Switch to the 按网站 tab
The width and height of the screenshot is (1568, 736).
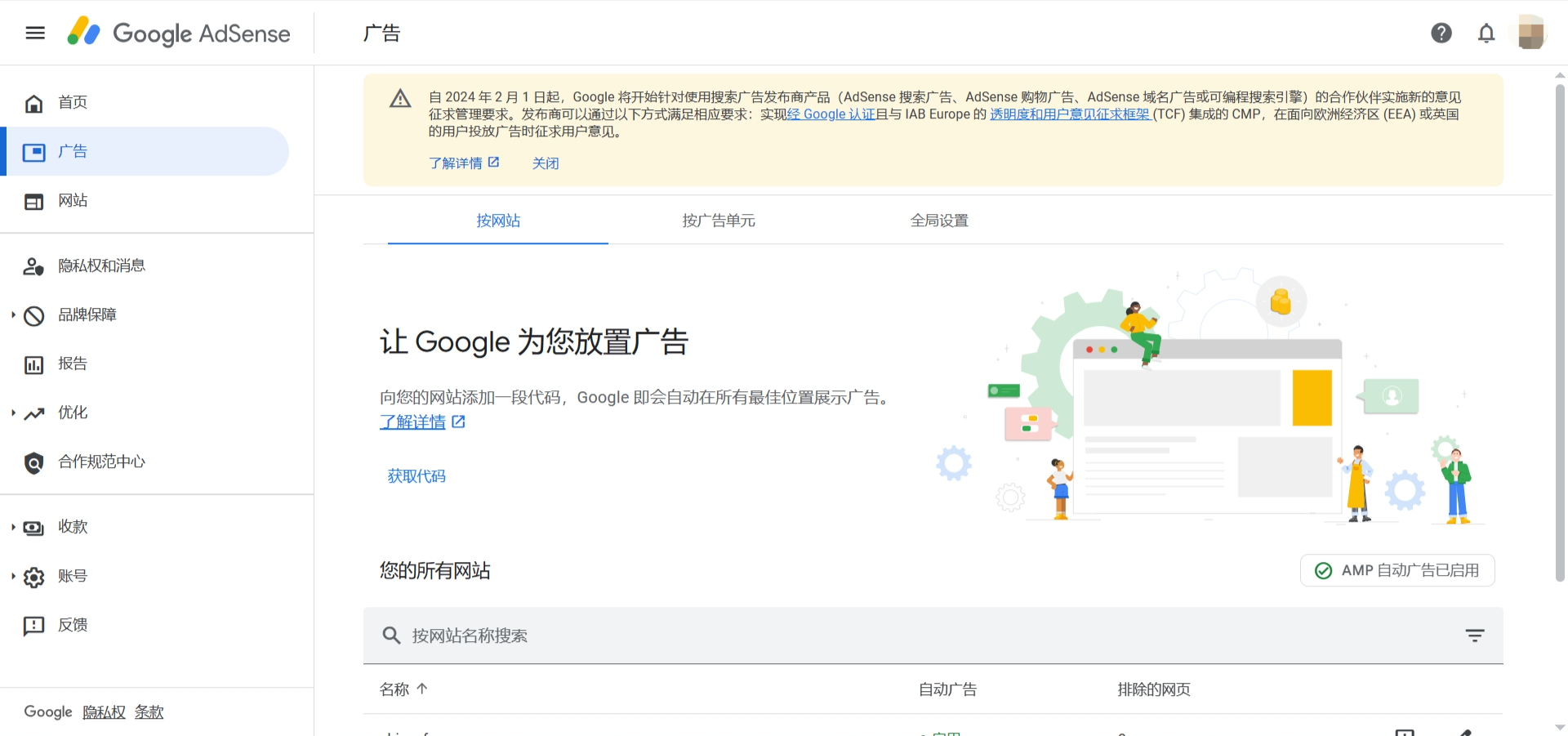[498, 221]
